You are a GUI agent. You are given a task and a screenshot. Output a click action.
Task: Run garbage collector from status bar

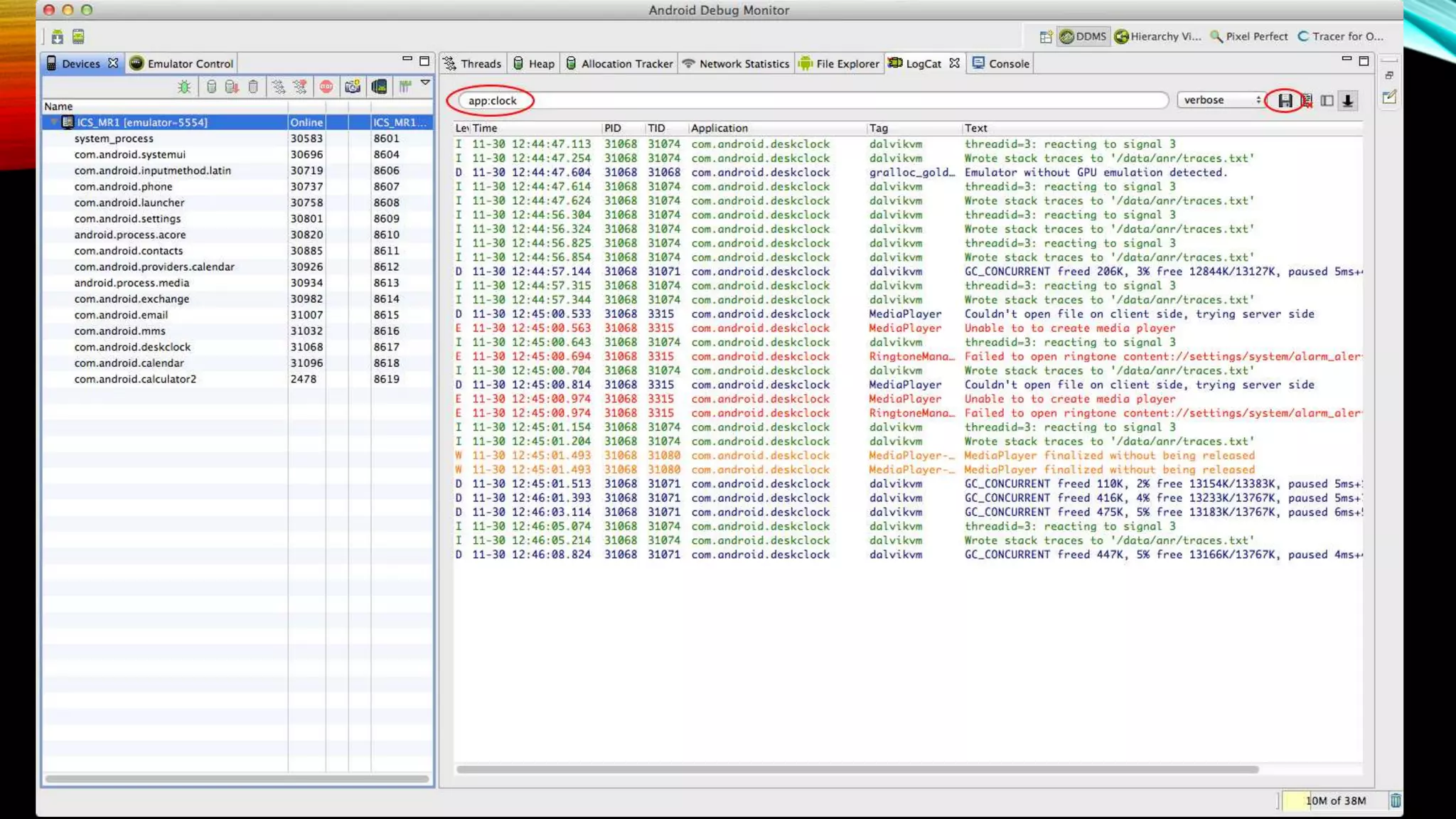pyautogui.click(x=1395, y=801)
